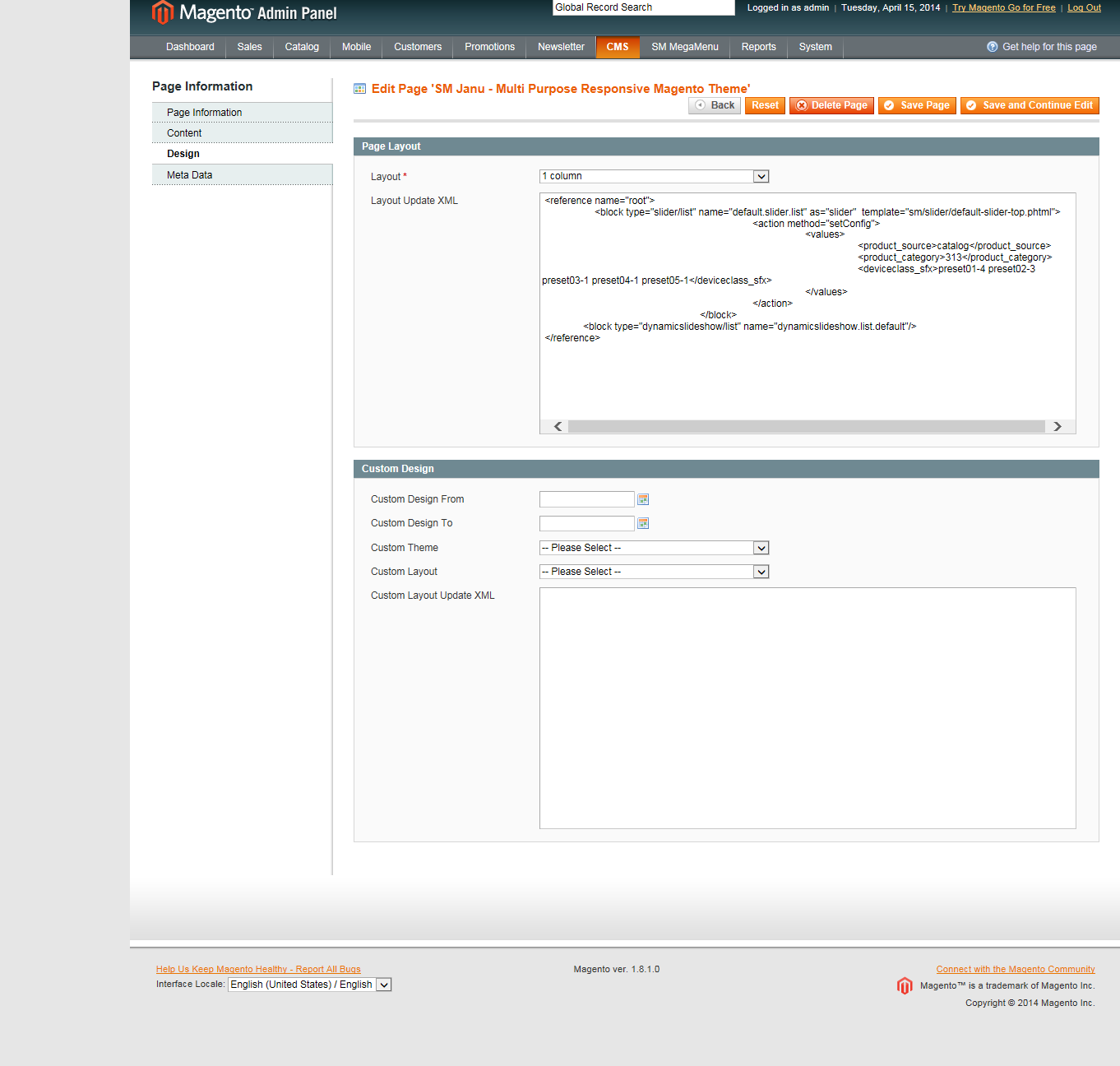Click the Log Out link

(x=1084, y=7)
